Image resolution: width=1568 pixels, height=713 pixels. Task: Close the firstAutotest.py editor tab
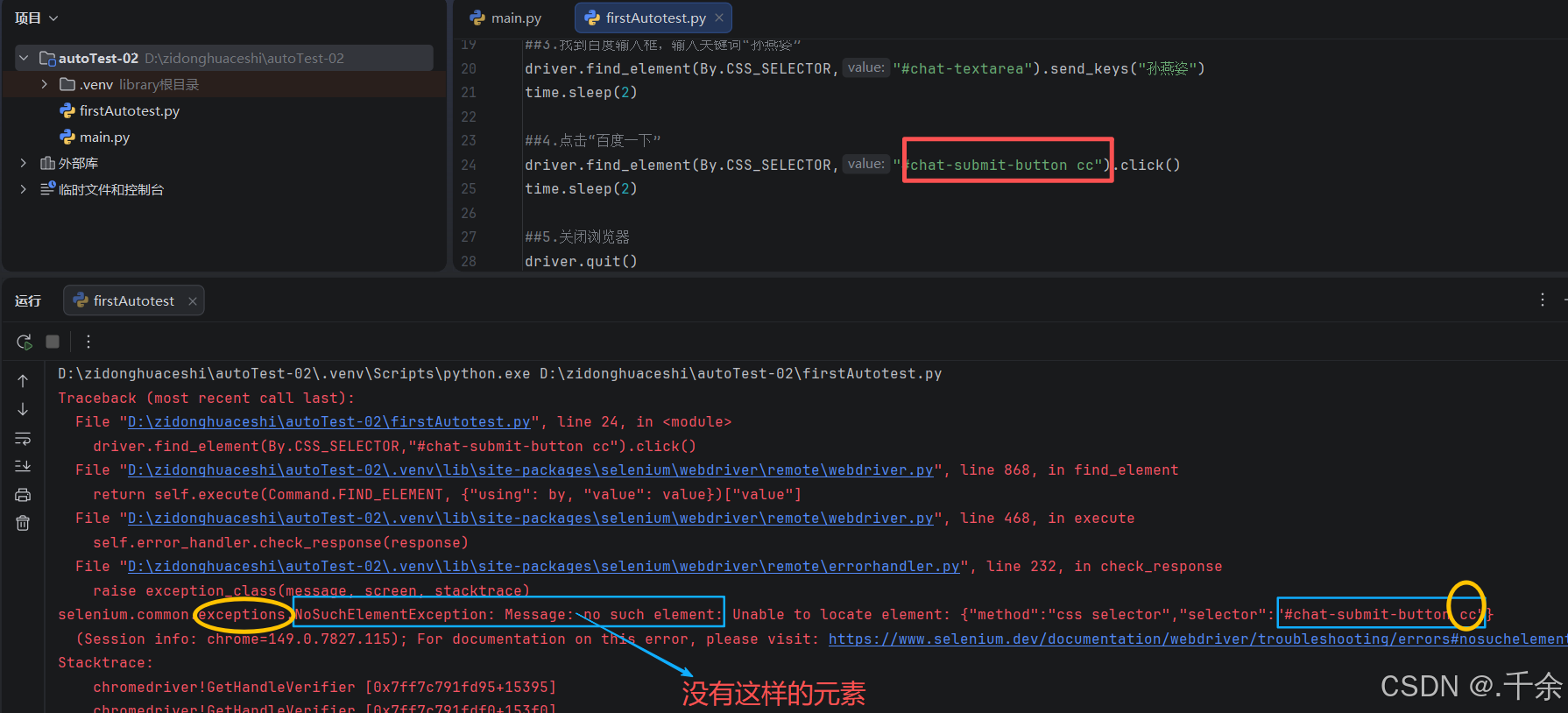pos(719,18)
